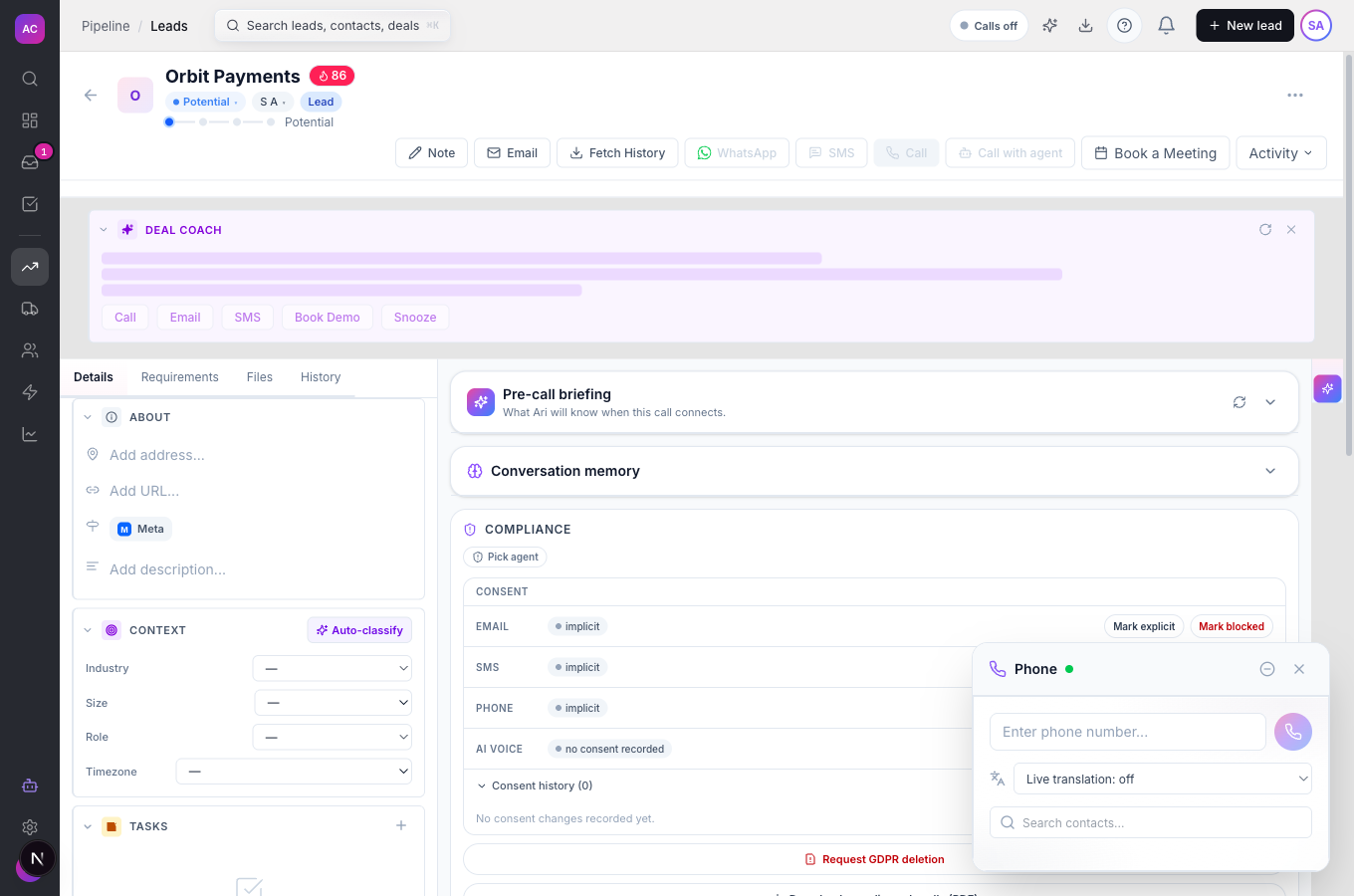Select the first pipeline stage dot

click(x=169, y=122)
